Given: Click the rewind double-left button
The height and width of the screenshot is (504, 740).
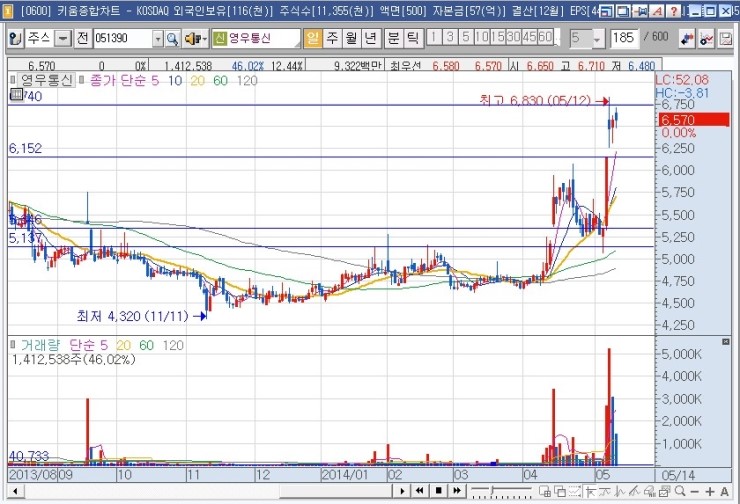Looking at the screenshot, I should pyautogui.click(x=420, y=491).
